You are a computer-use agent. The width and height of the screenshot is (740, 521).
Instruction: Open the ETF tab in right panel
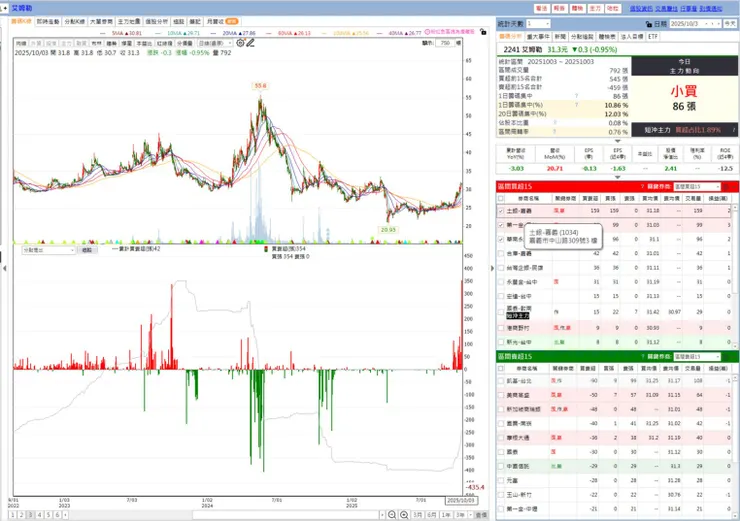[653, 37]
